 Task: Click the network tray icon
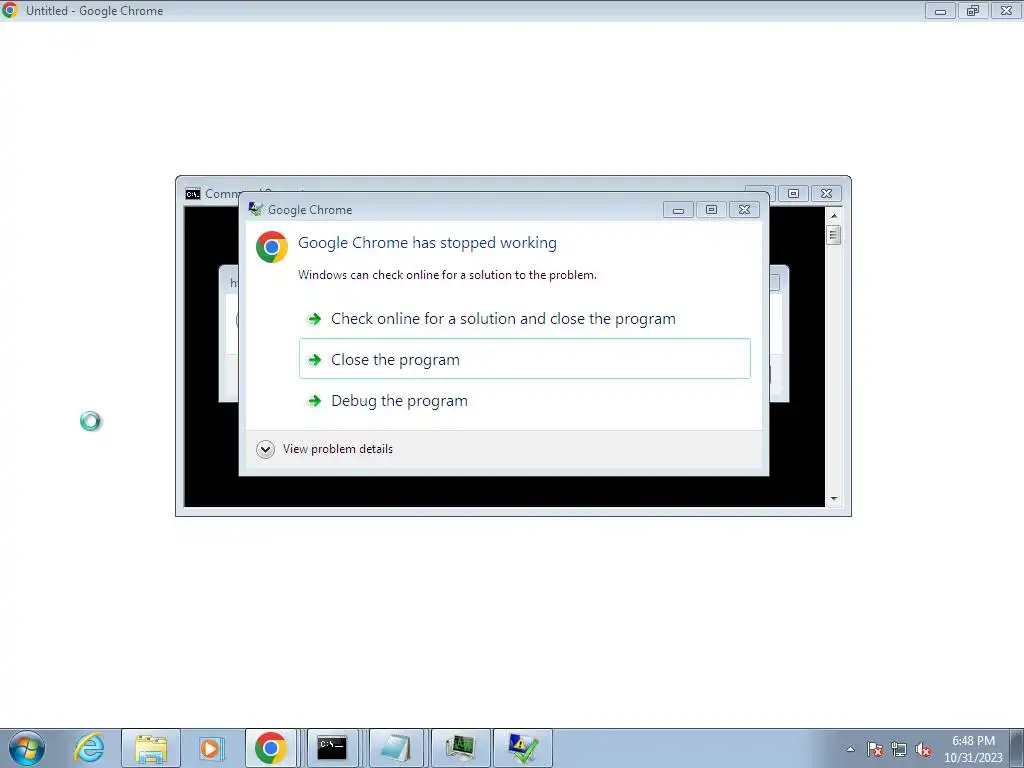[x=899, y=750]
